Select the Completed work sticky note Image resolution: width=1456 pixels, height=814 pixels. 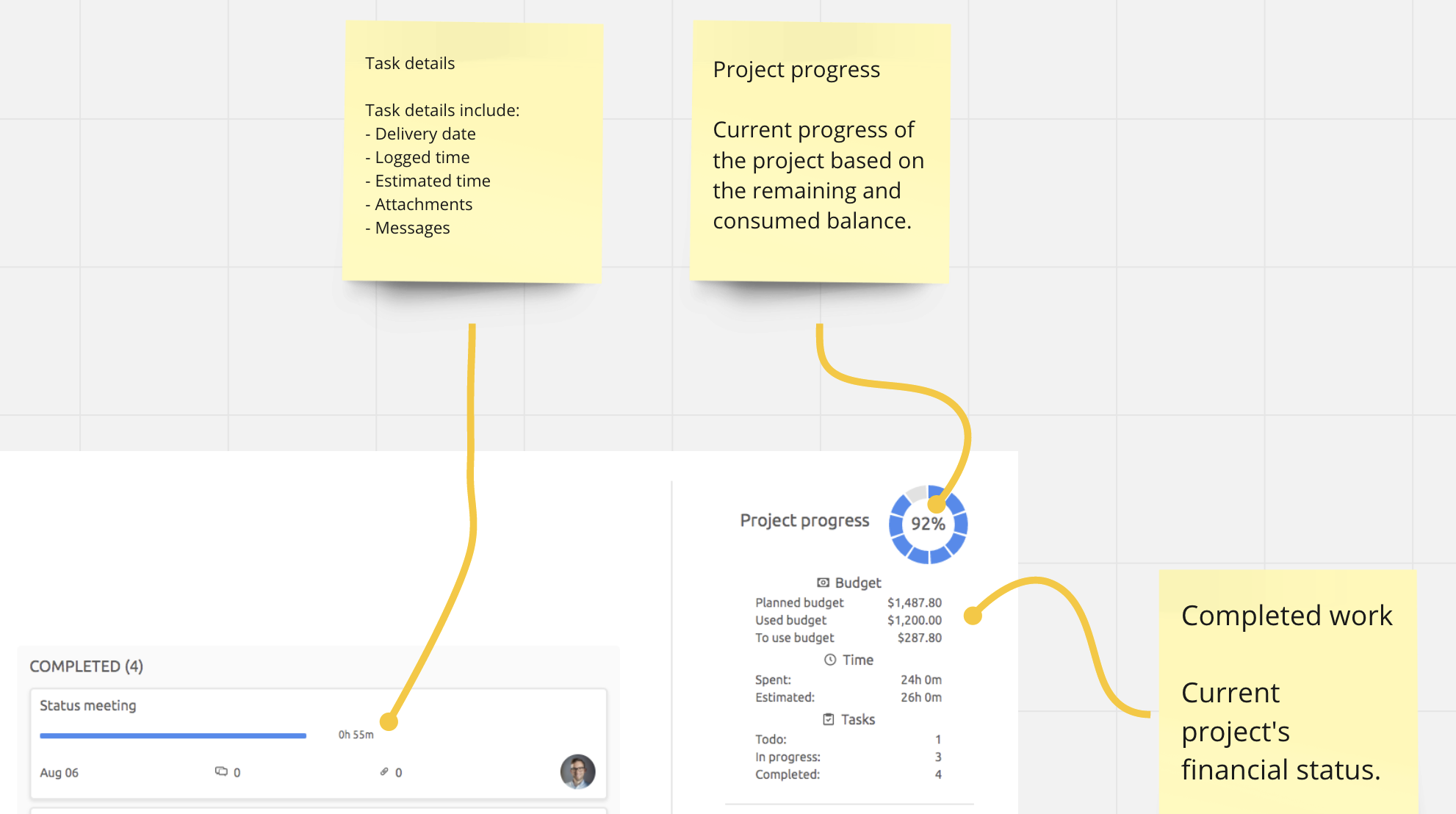tap(1287, 691)
